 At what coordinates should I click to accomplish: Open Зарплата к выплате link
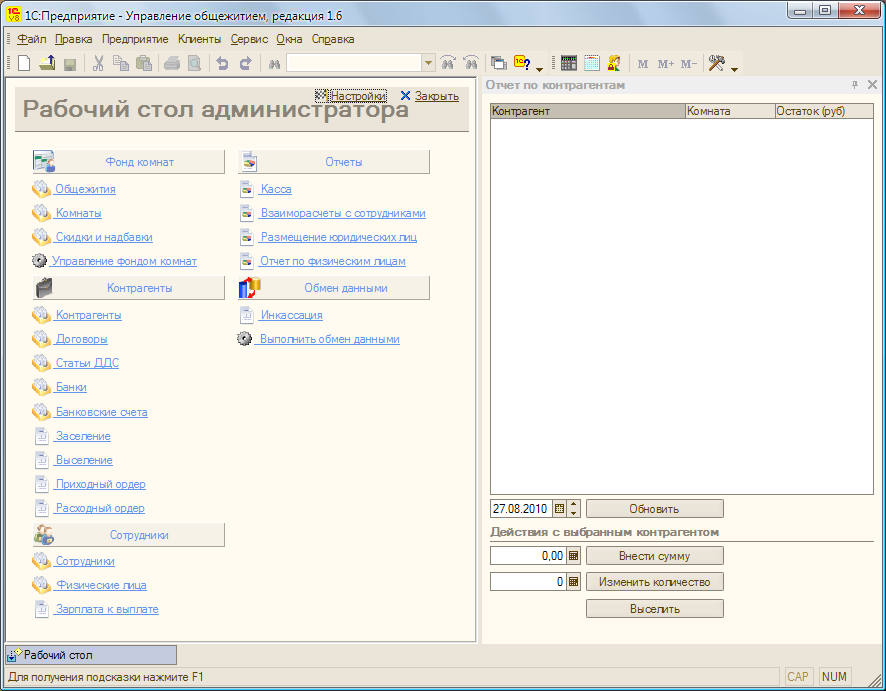107,609
